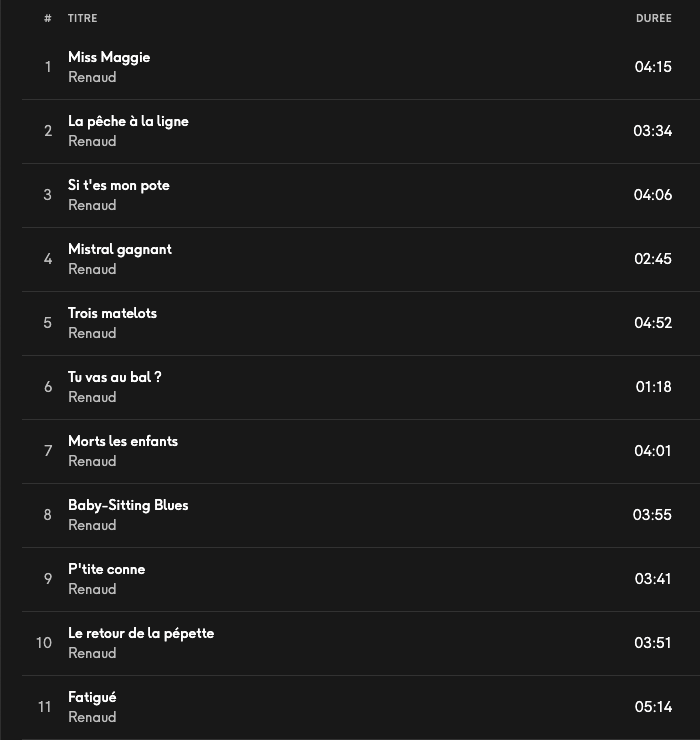
Task: Click track number 6
Action: point(47,387)
